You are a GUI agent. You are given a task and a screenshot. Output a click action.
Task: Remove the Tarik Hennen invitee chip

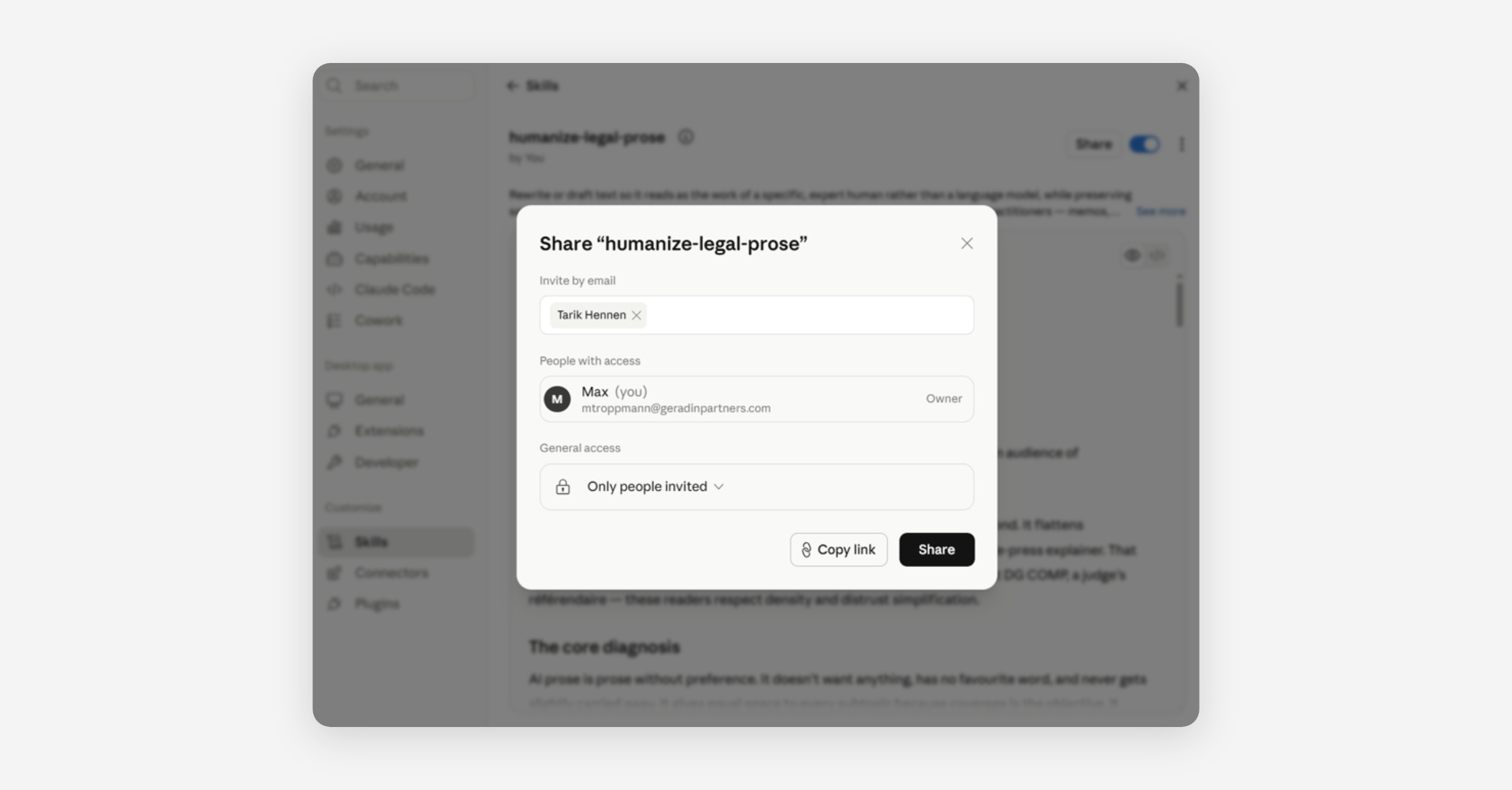[636, 315]
